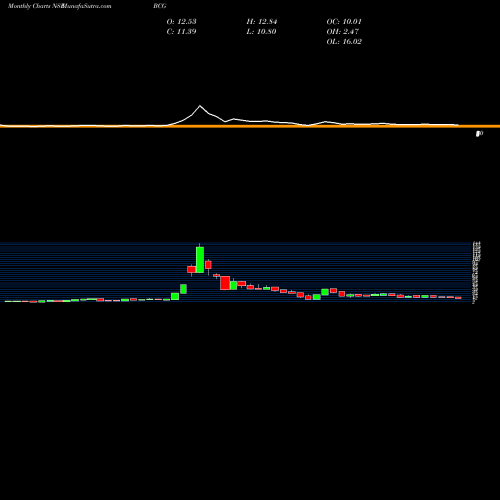Click the tallest green candlestick at the peak
Screen dimensions: 500x500
pos(200,260)
